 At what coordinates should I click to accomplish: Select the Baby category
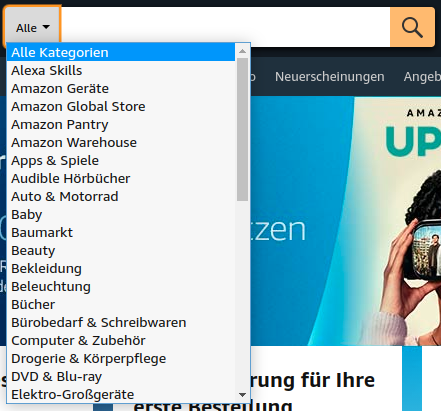click(x=121, y=214)
